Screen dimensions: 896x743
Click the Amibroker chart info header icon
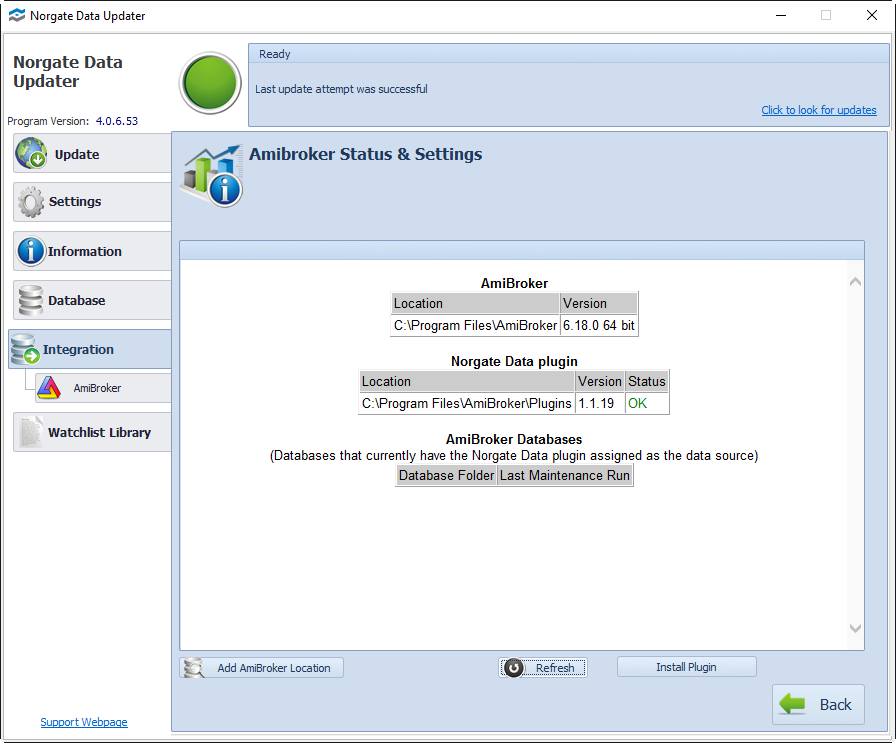212,175
